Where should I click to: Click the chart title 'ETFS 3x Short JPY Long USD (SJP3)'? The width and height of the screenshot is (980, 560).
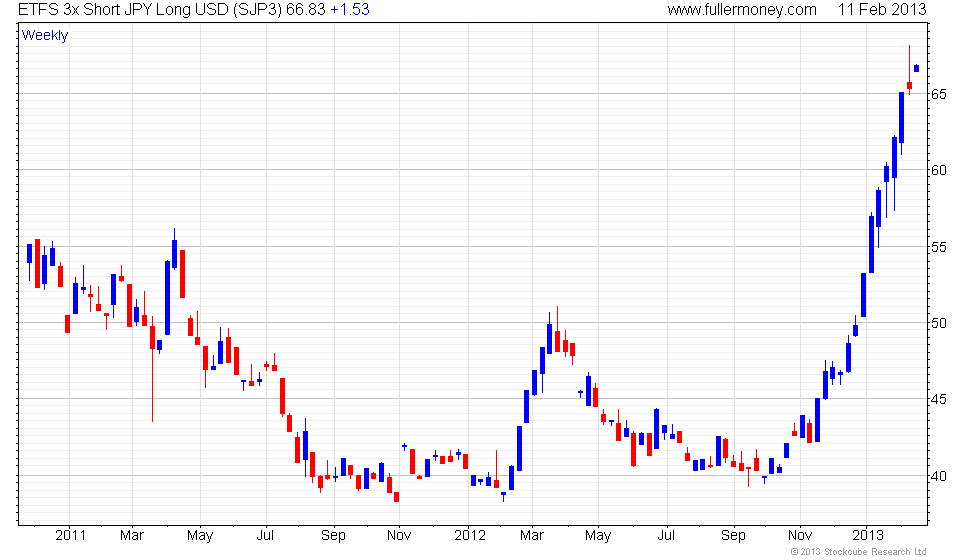tap(150, 10)
